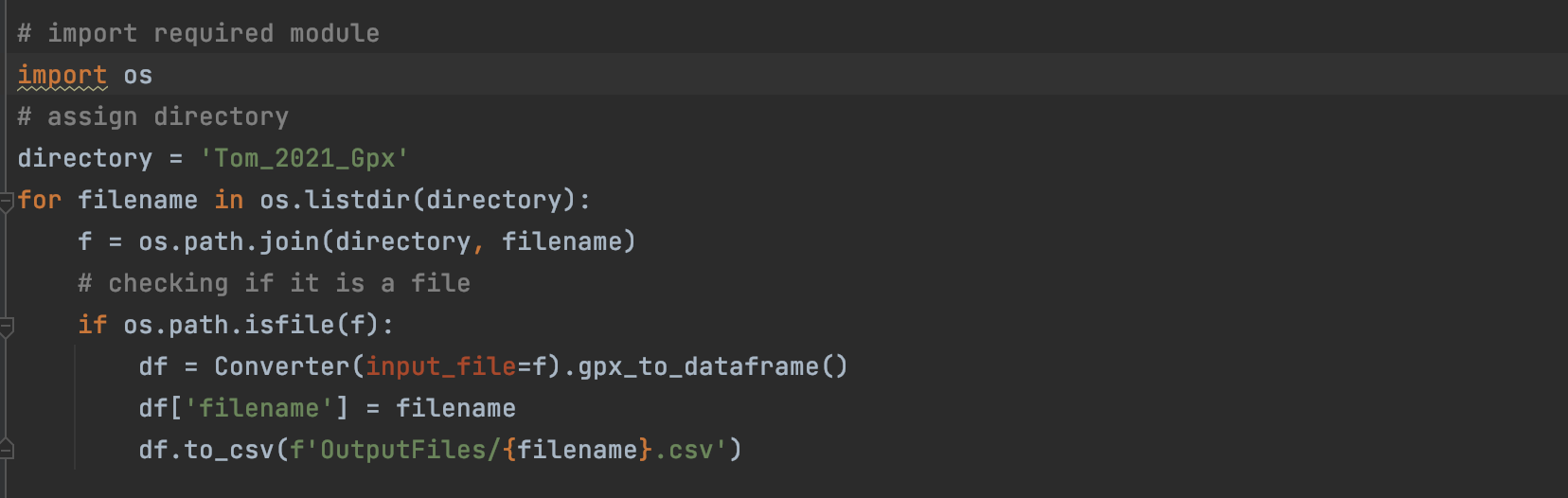Collapse the for loop fold marker

coord(6,201)
